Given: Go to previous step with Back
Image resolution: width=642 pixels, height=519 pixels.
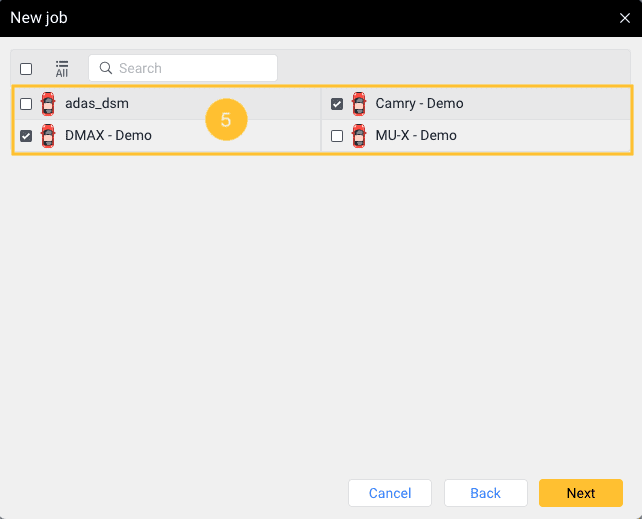Looking at the screenshot, I should tap(485, 493).
